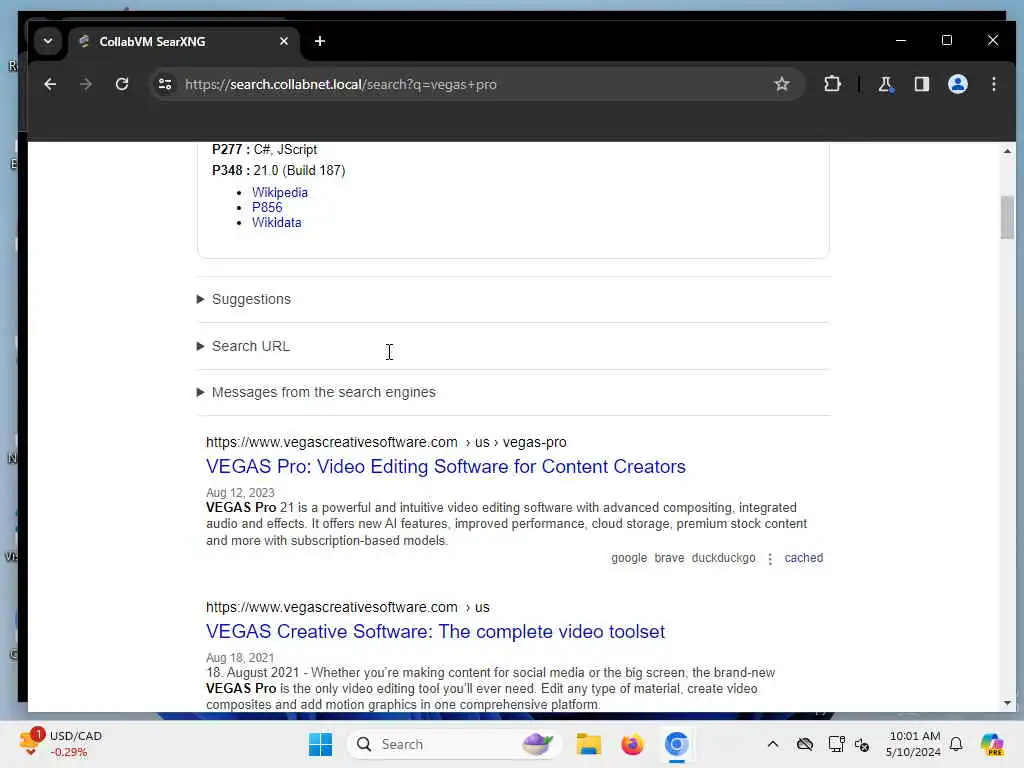Click the Chrome taskbar icon
Screen dimensions: 1024x768
point(676,744)
